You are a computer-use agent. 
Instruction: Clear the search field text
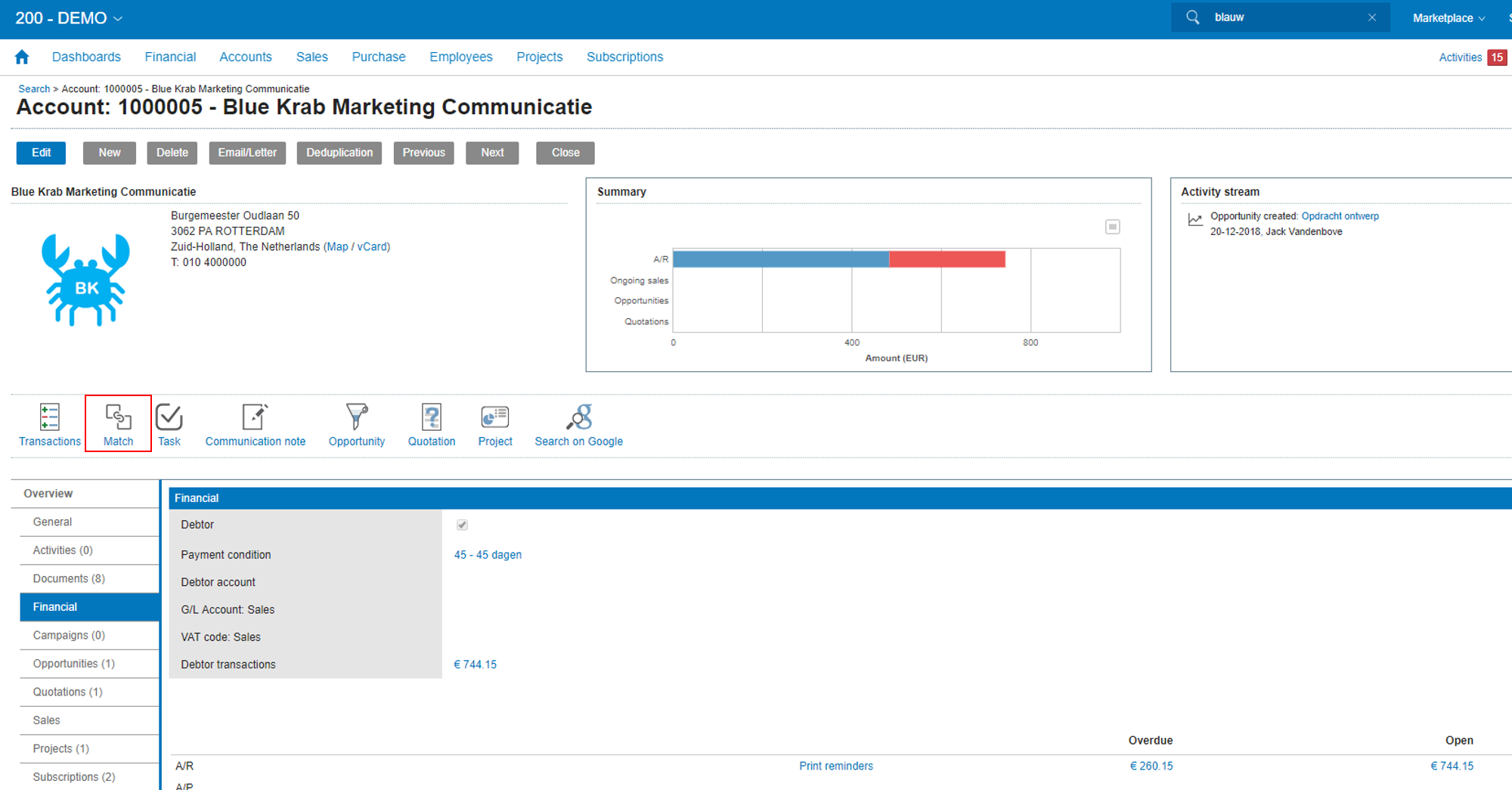[x=1371, y=17]
